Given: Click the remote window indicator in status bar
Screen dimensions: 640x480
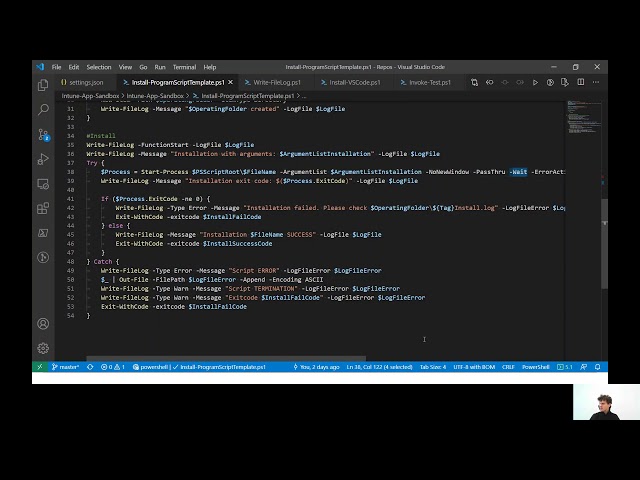Looking at the screenshot, I should click(40, 367).
